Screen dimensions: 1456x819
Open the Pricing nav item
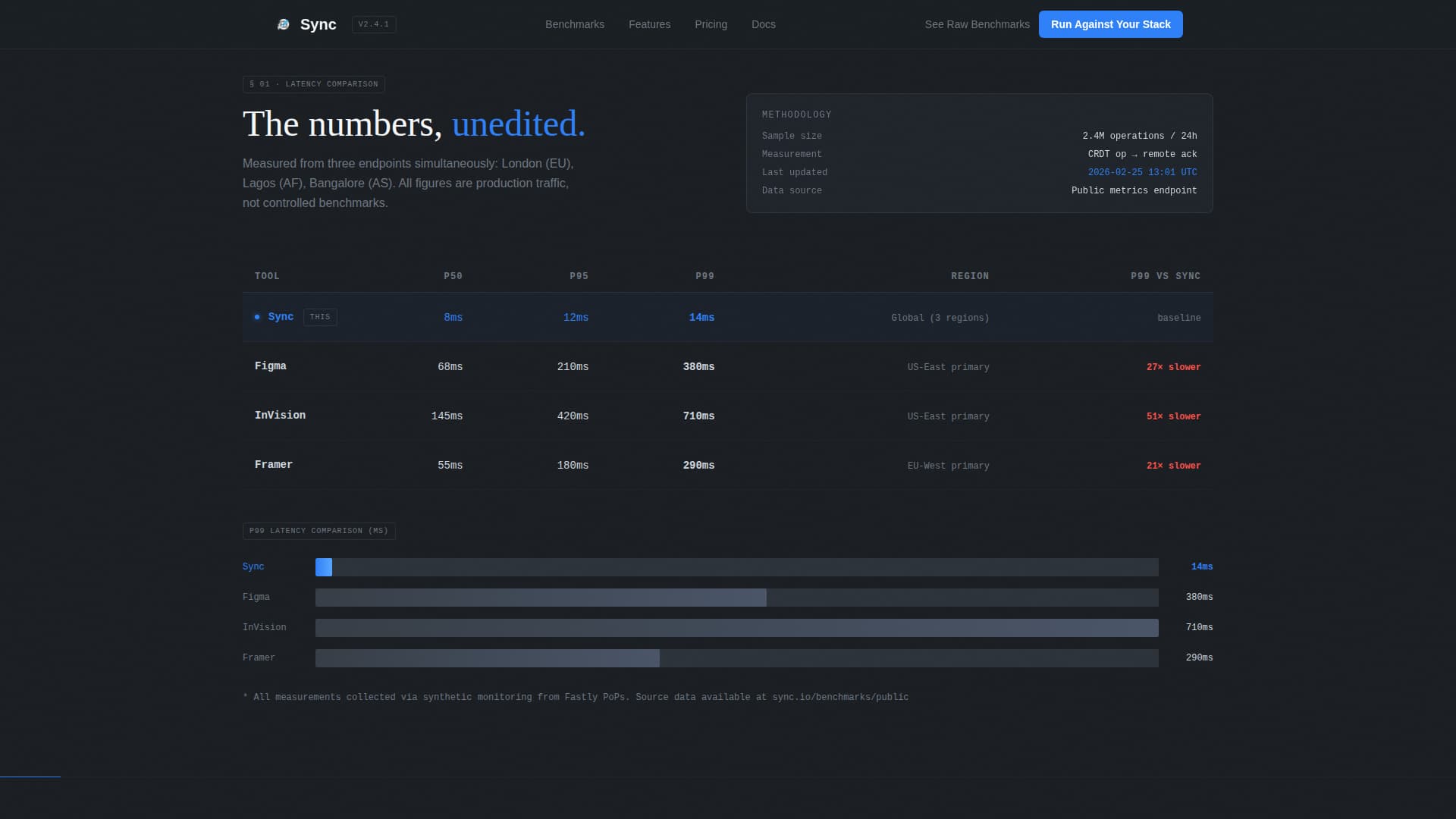coord(711,24)
